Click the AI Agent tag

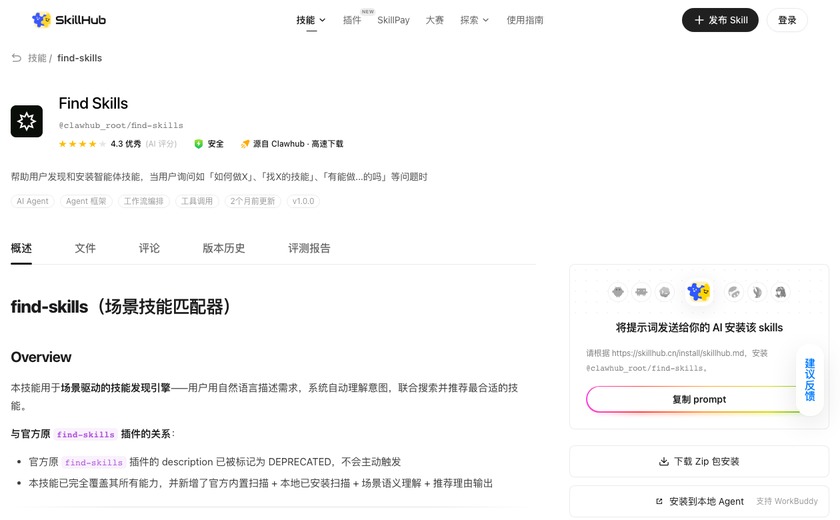(32, 201)
